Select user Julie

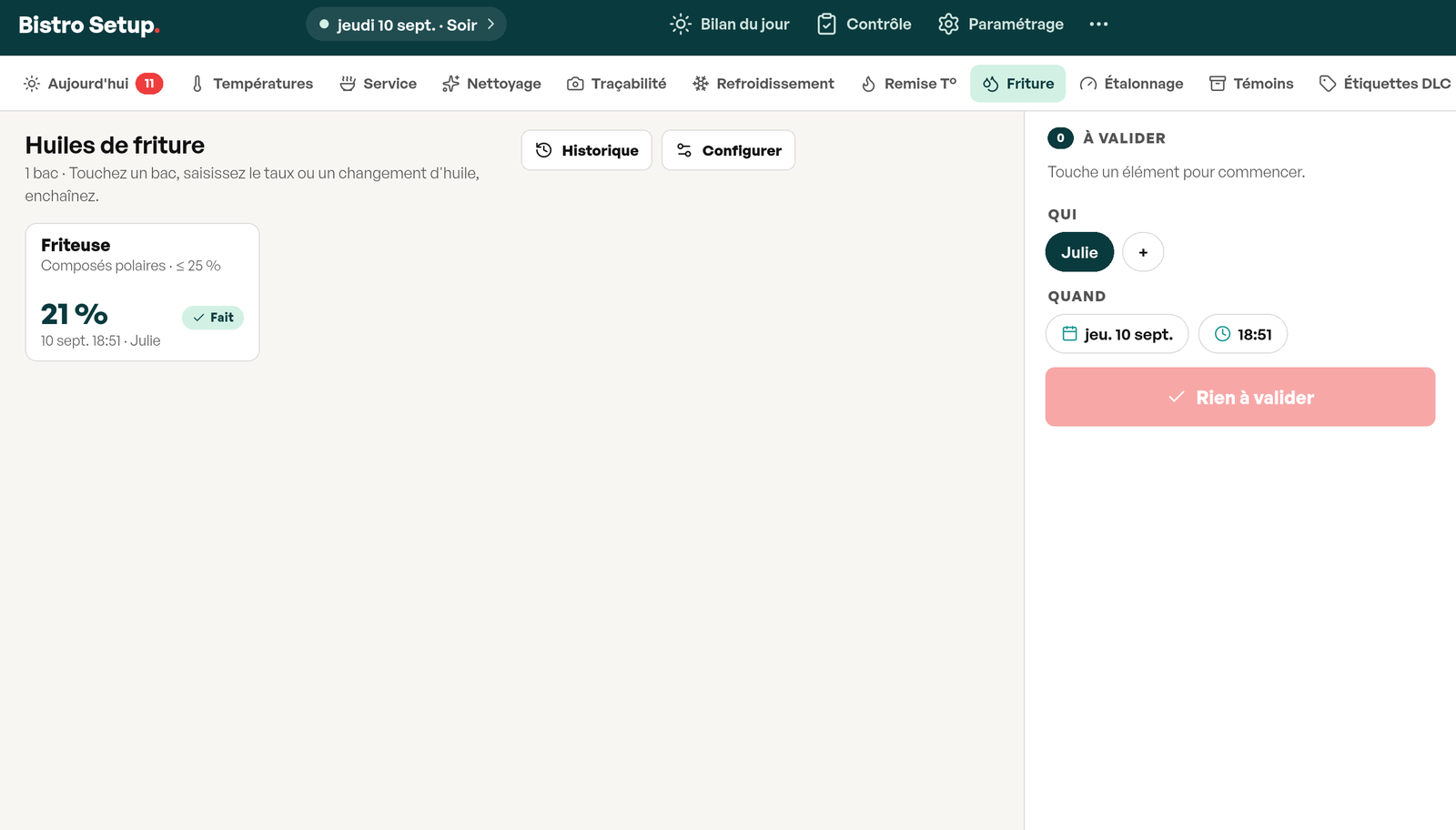[1079, 252]
